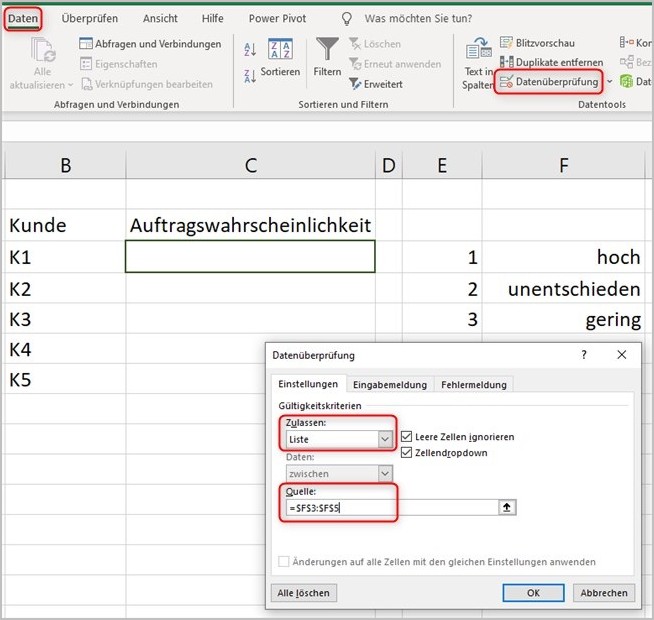Select column C header
The width and height of the screenshot is (654, 620).
251,165
